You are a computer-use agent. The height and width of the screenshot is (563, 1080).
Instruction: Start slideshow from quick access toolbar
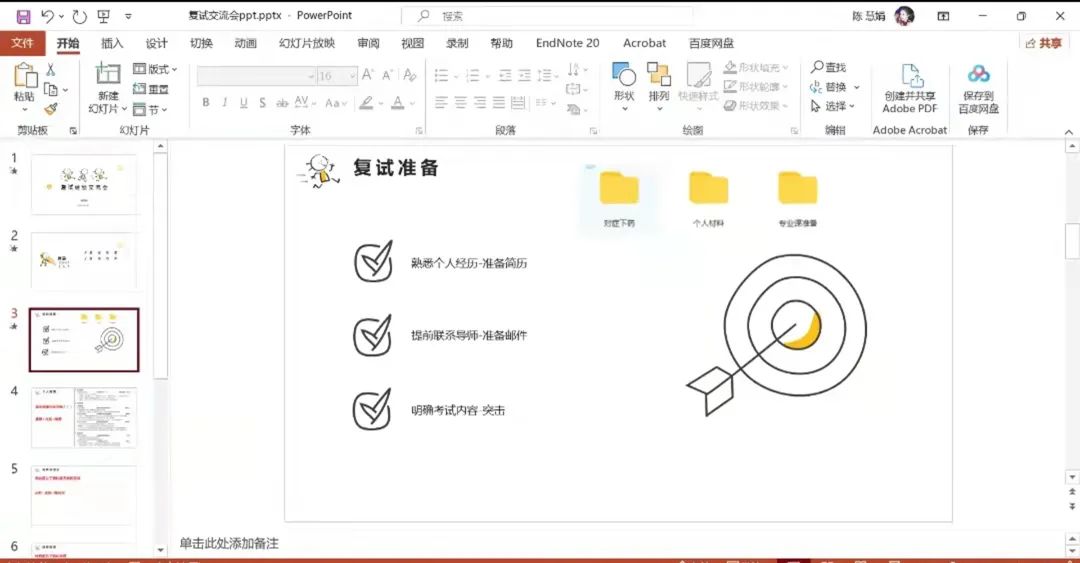(104, 16)
